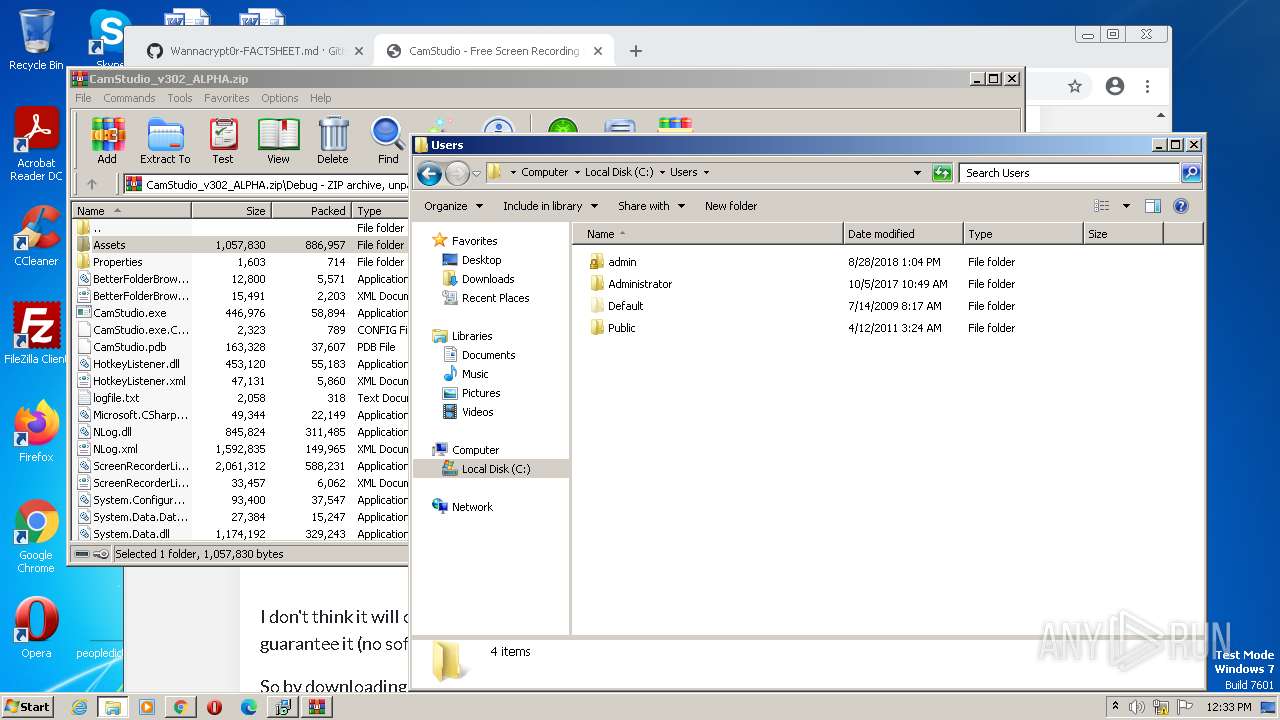This screenshot has height=720, width=1280.
Task: Click the Delete trash icon in WinRAR
Action: (x=333, y=140)
